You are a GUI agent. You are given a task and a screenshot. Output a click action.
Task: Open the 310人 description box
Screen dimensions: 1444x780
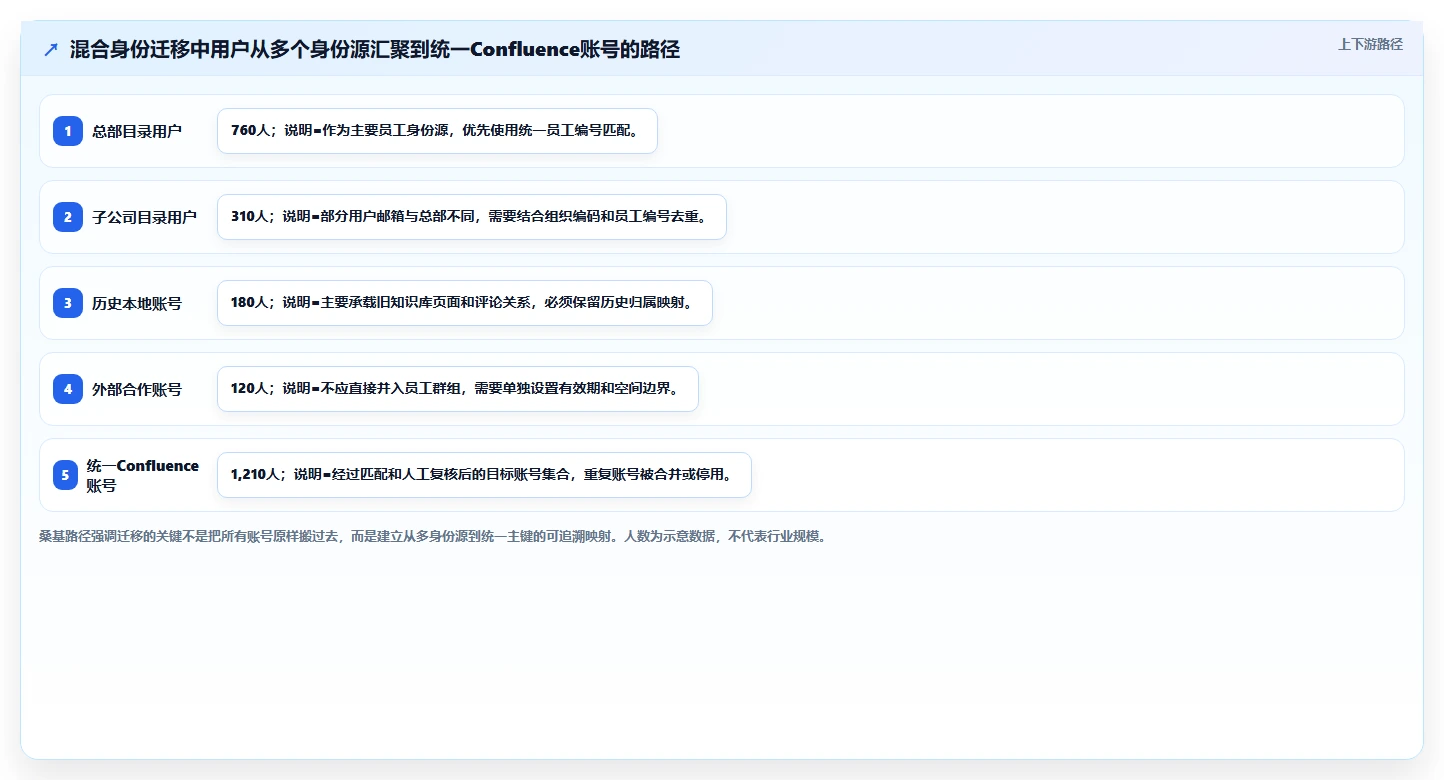pos(471,217)
